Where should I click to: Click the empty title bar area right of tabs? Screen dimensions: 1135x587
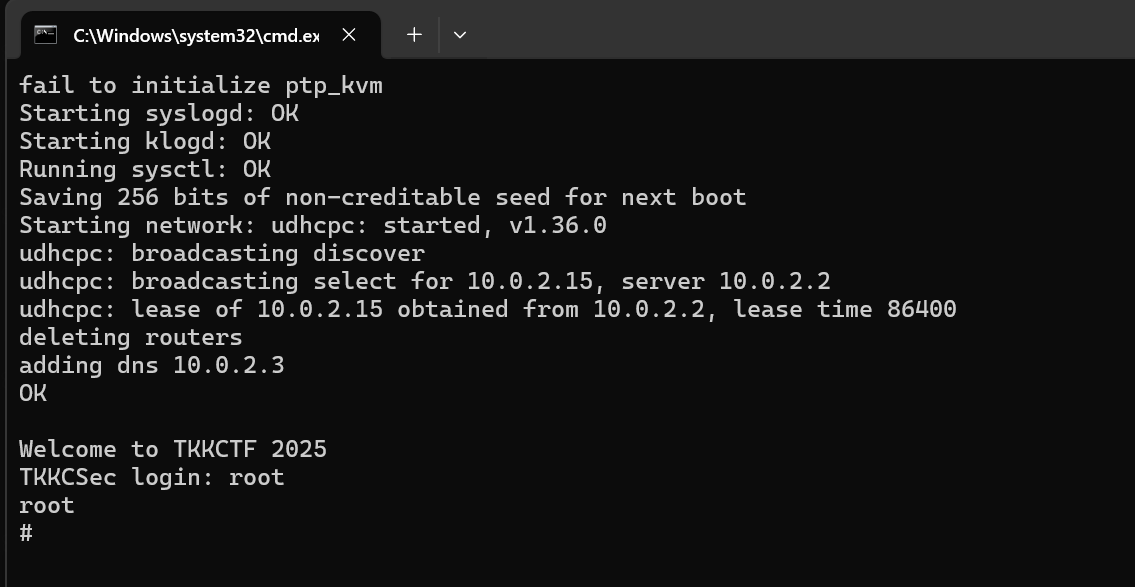point(800,30)
